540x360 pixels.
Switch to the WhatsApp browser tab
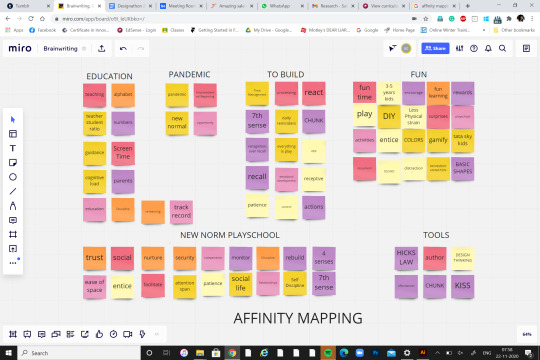pyautogui.click(x=279, y=6)
